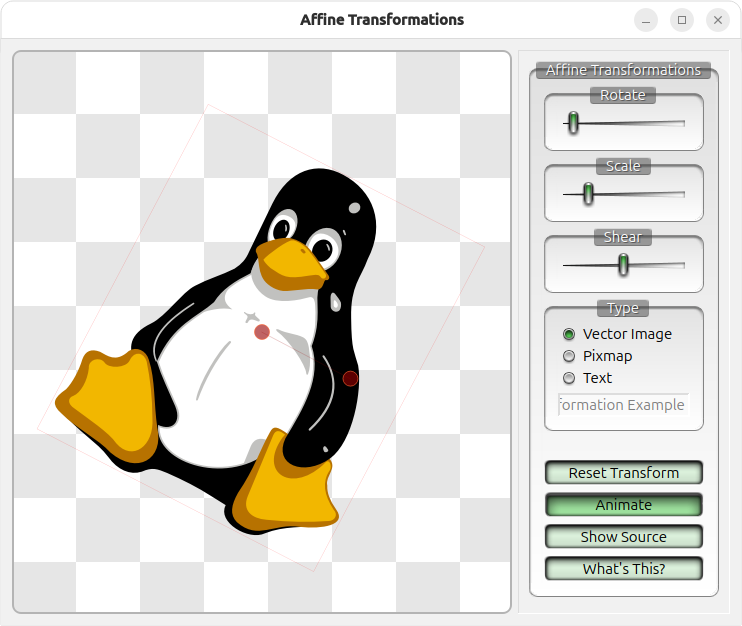Click the Rotate slider handle
Viewport: 742px width, 626px height.
(573, 123)
